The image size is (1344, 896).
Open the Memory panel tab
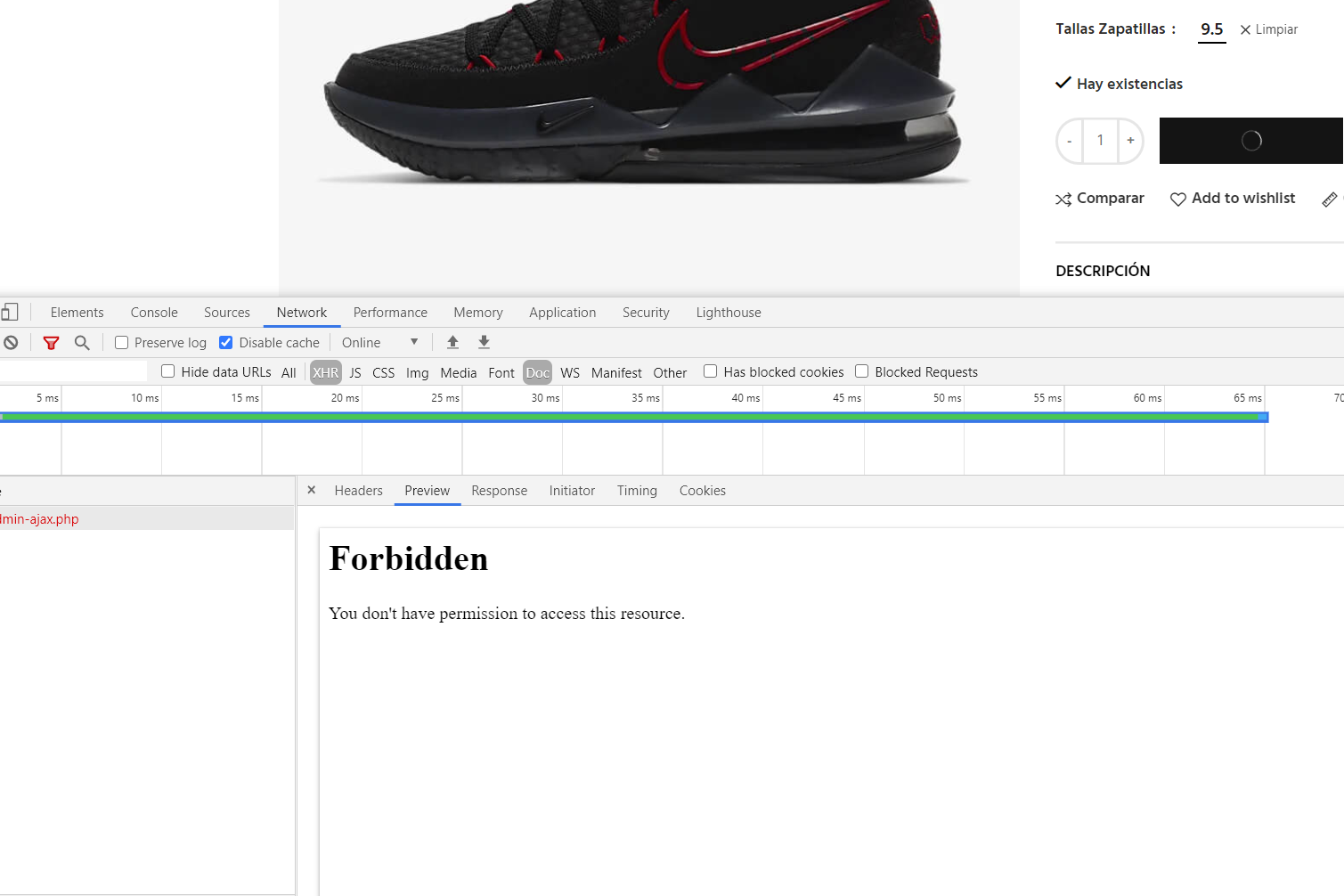[478, 313]
